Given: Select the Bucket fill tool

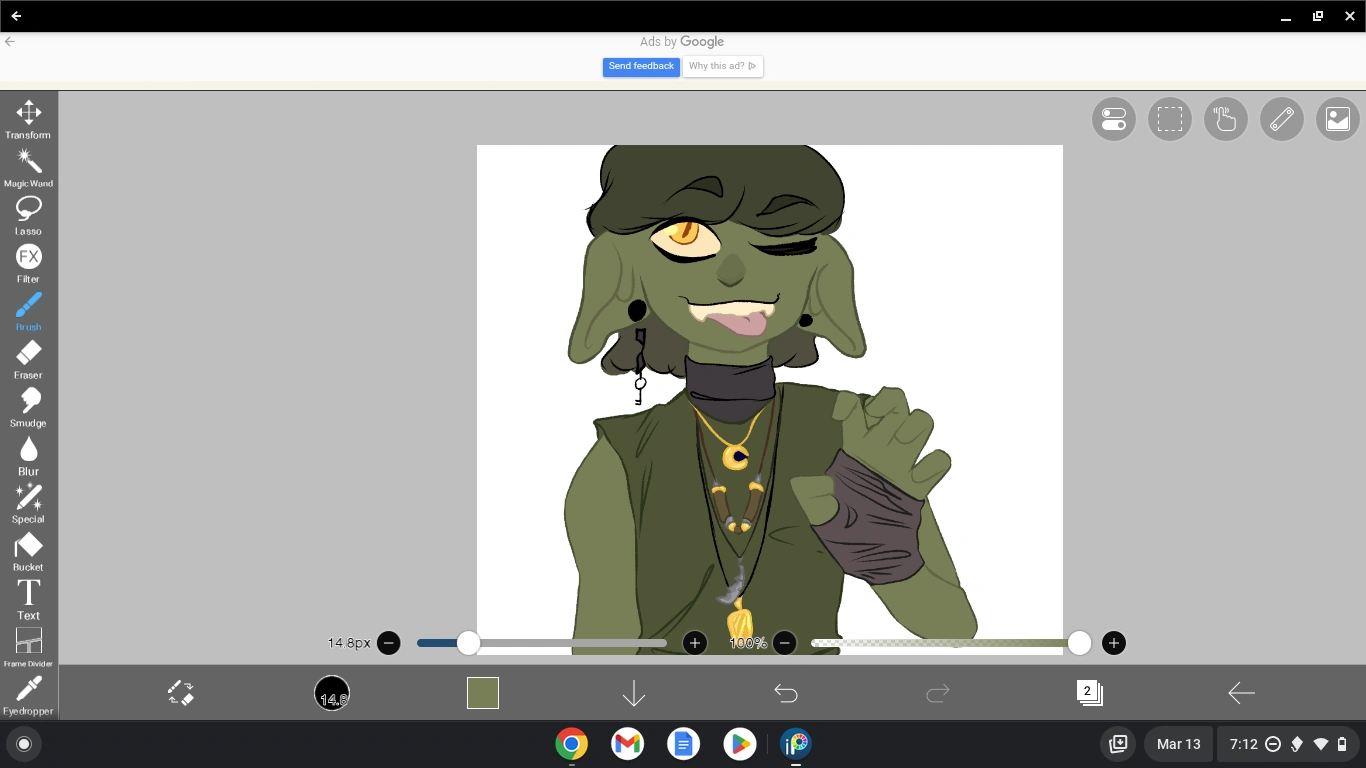Looking at the screenshot, I should (28, 549).
